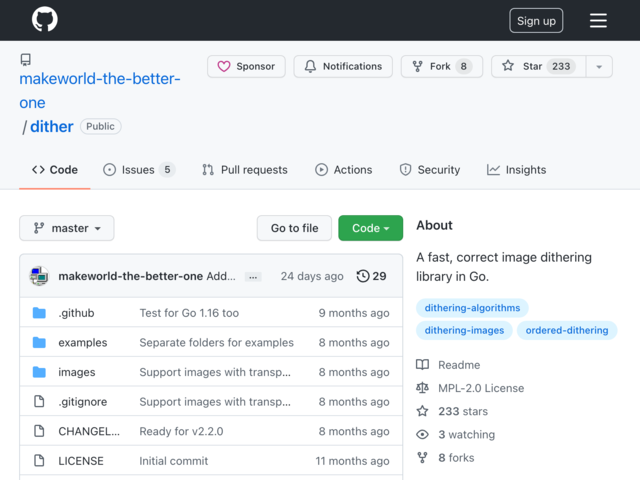The height and width of the screenshot is (480, 640).
Task: Click the CHANGEL... file icon
Action: [39, 431]
